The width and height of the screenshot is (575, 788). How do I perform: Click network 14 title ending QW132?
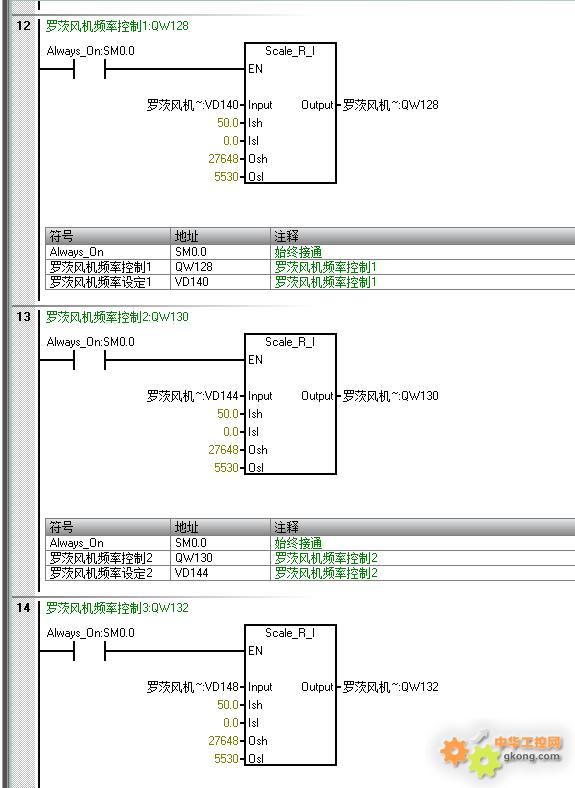point(117,608)
